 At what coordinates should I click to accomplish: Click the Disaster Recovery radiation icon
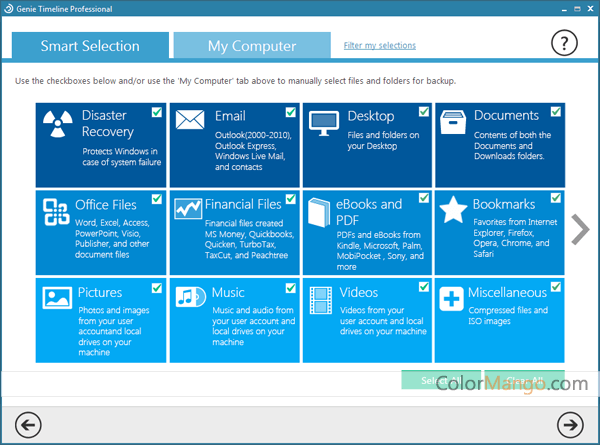58,124
